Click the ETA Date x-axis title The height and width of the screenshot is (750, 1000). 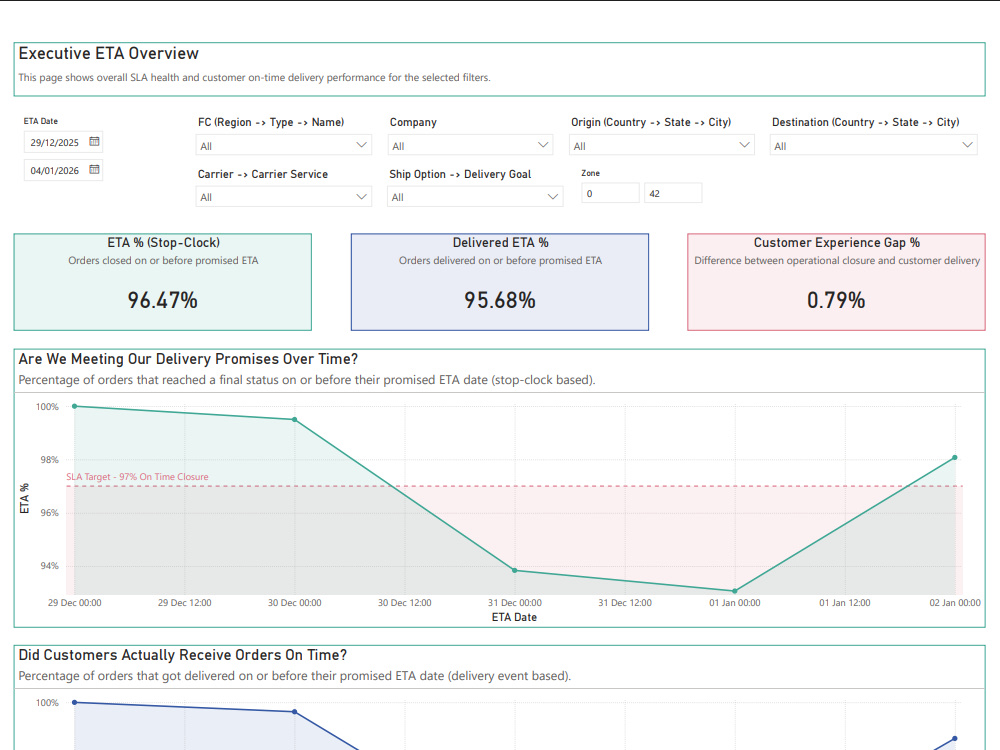[x=514, y=617]
